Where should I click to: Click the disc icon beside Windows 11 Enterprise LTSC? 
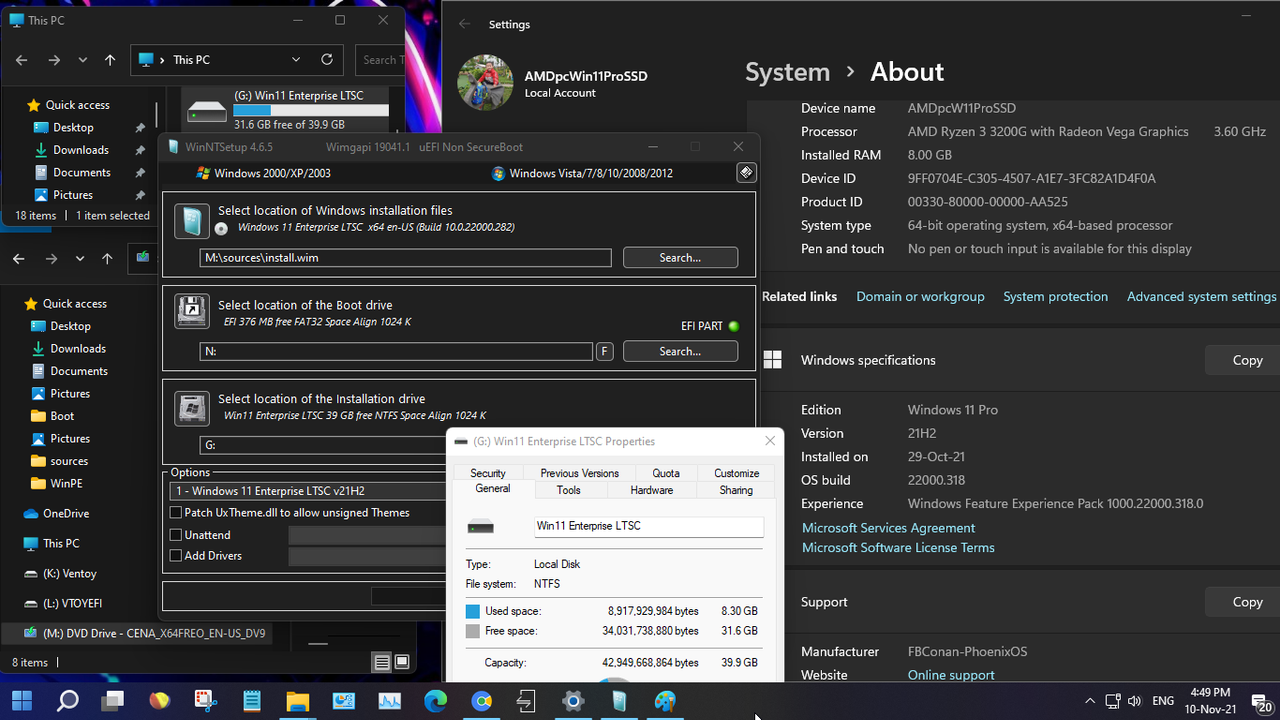coord(221,228)
